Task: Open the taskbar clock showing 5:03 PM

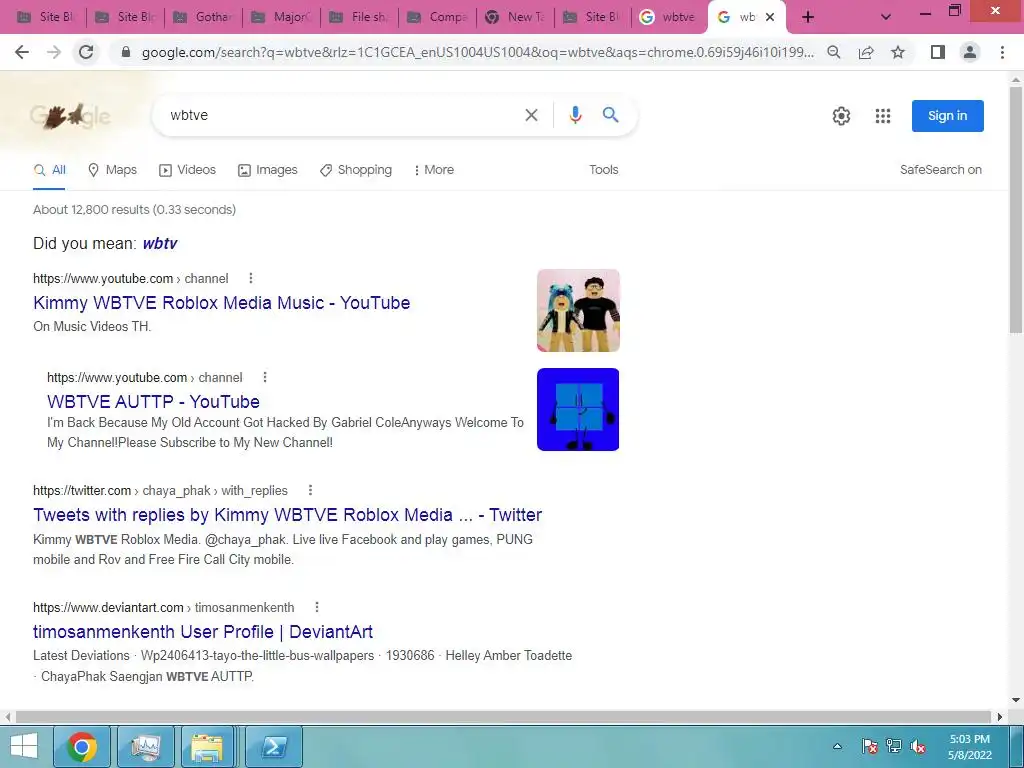Action: pyautogui.click(x=970, y=746)
